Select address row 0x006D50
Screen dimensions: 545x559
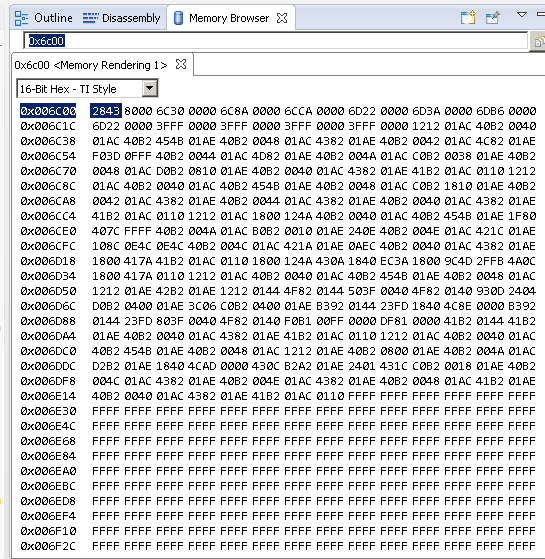click(48, 291)
